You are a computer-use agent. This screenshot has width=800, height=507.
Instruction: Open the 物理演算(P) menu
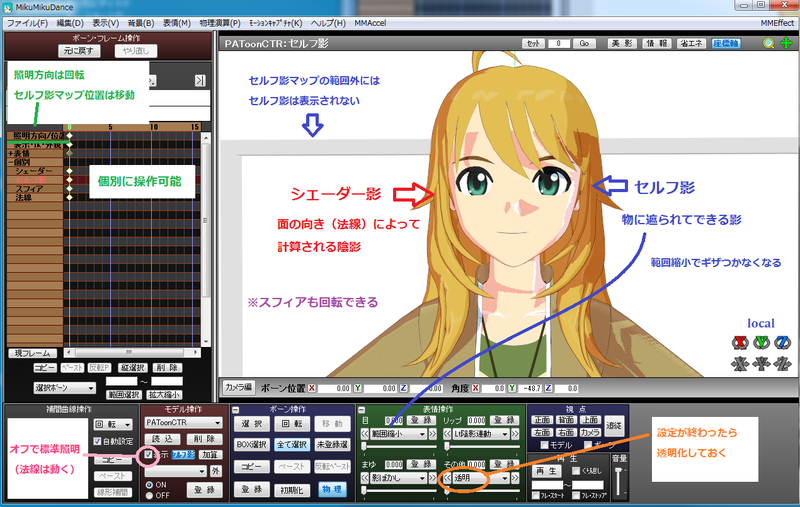pos(220,23)
